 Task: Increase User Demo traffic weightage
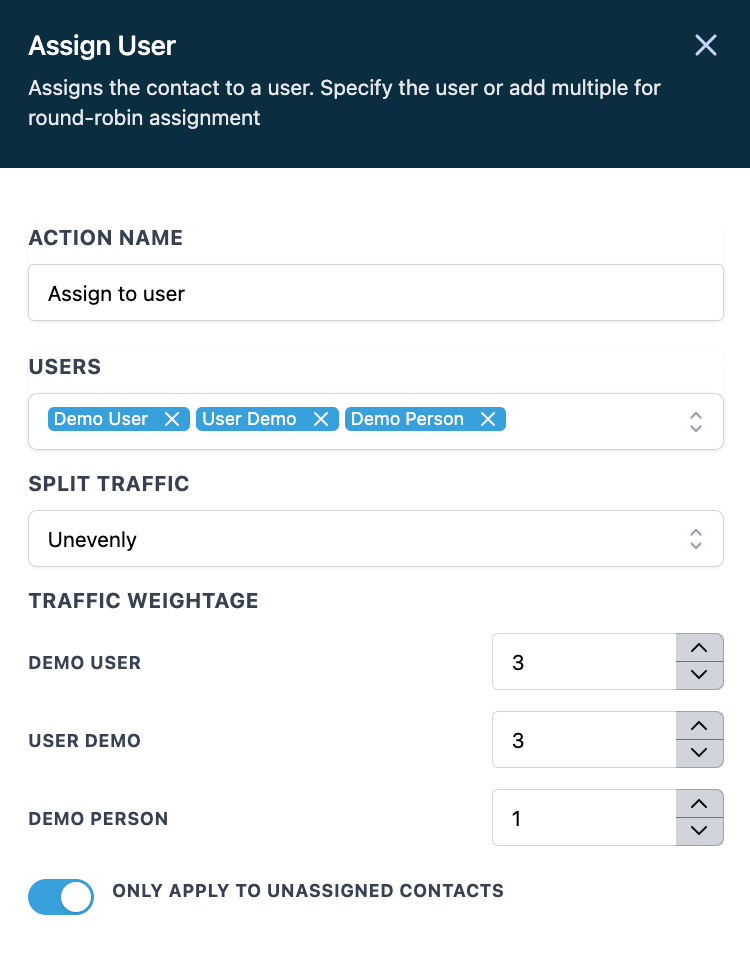click(x=699, y=726)
